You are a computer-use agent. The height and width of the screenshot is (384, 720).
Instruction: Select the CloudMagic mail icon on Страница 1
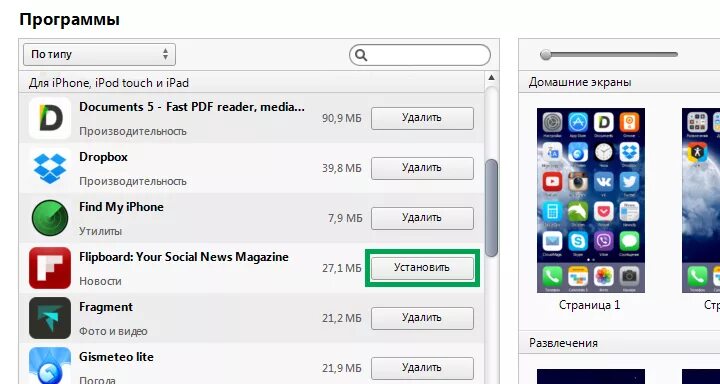(x=552, y=241)
